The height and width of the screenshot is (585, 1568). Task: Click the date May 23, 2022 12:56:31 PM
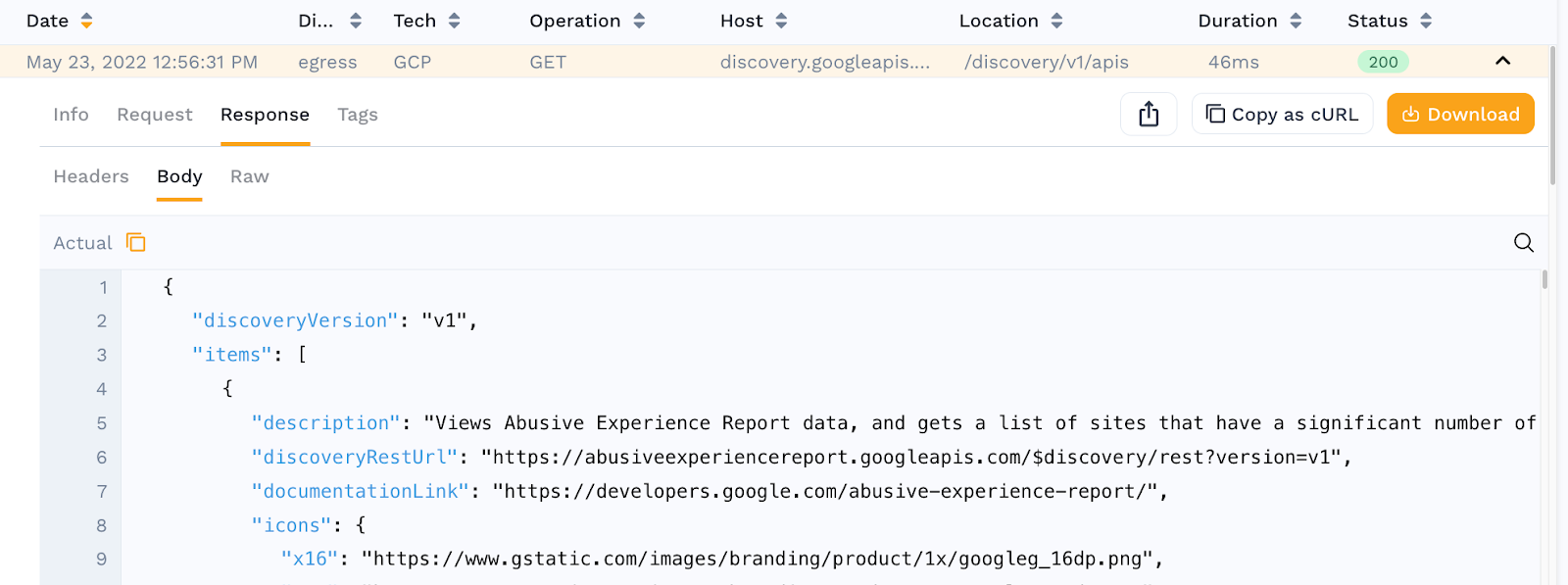tap(142, 62)
